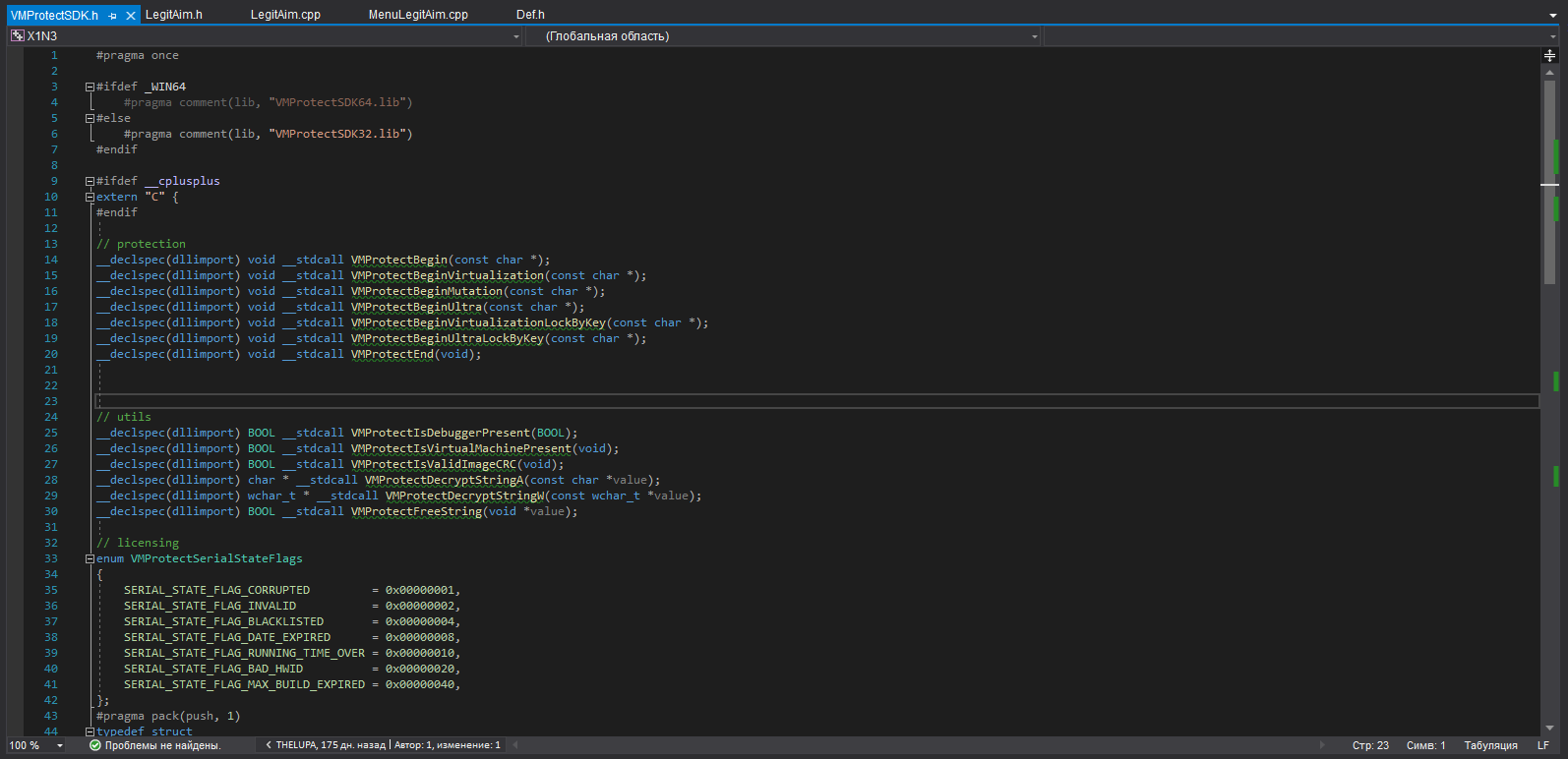Open the 100 % zoom level dropdown
1568x759 pixels.
coord(60,745)
